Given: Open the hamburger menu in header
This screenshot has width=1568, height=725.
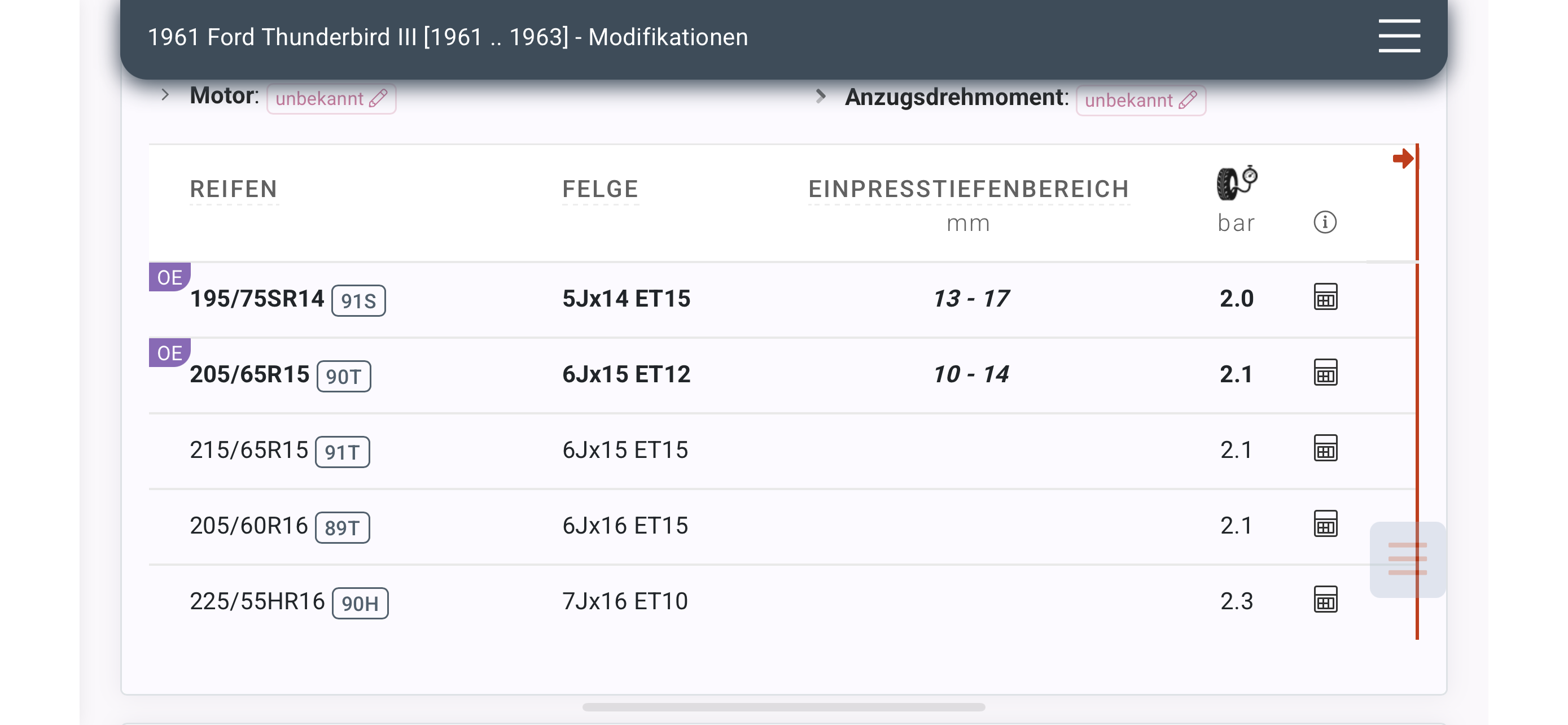Looking at the screenshot, I should (x=1399, y=36).
